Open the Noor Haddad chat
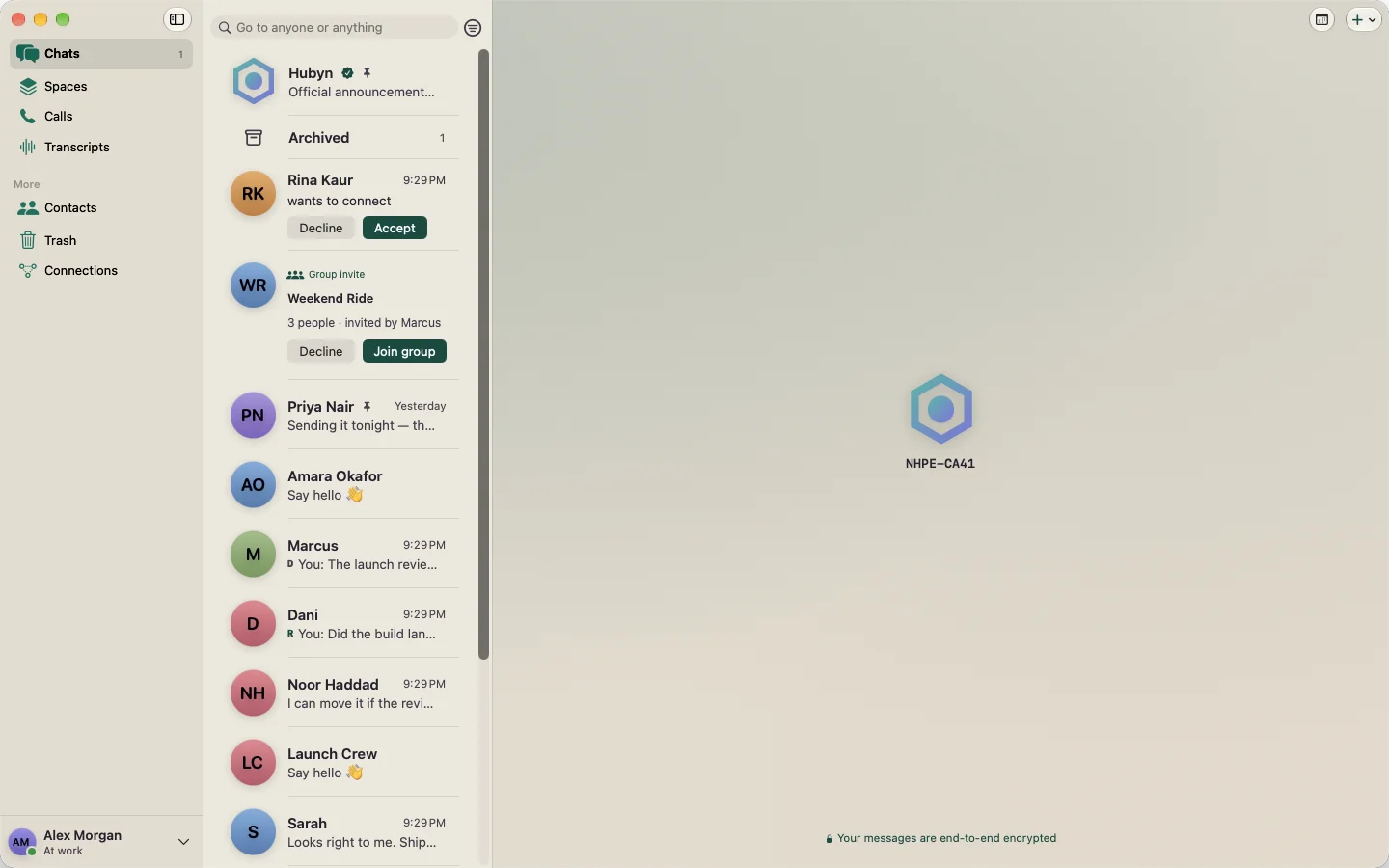This screenshot has width=1389, height=868. pos(343,693)
